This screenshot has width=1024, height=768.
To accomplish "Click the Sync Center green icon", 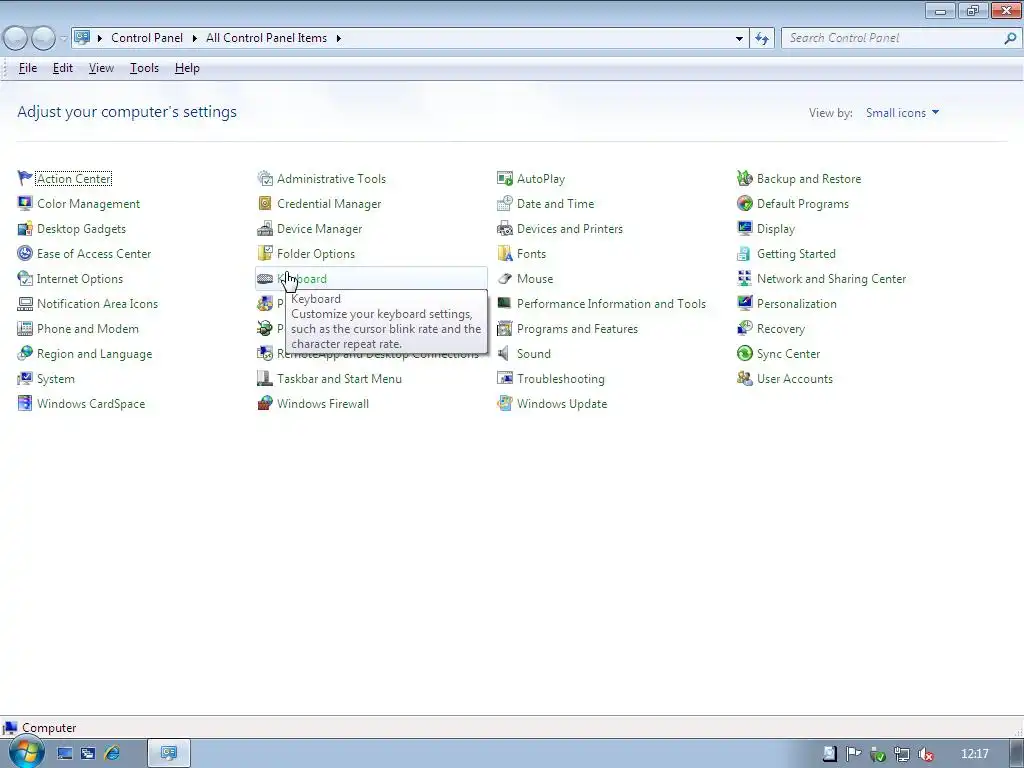I will point(744,353).
